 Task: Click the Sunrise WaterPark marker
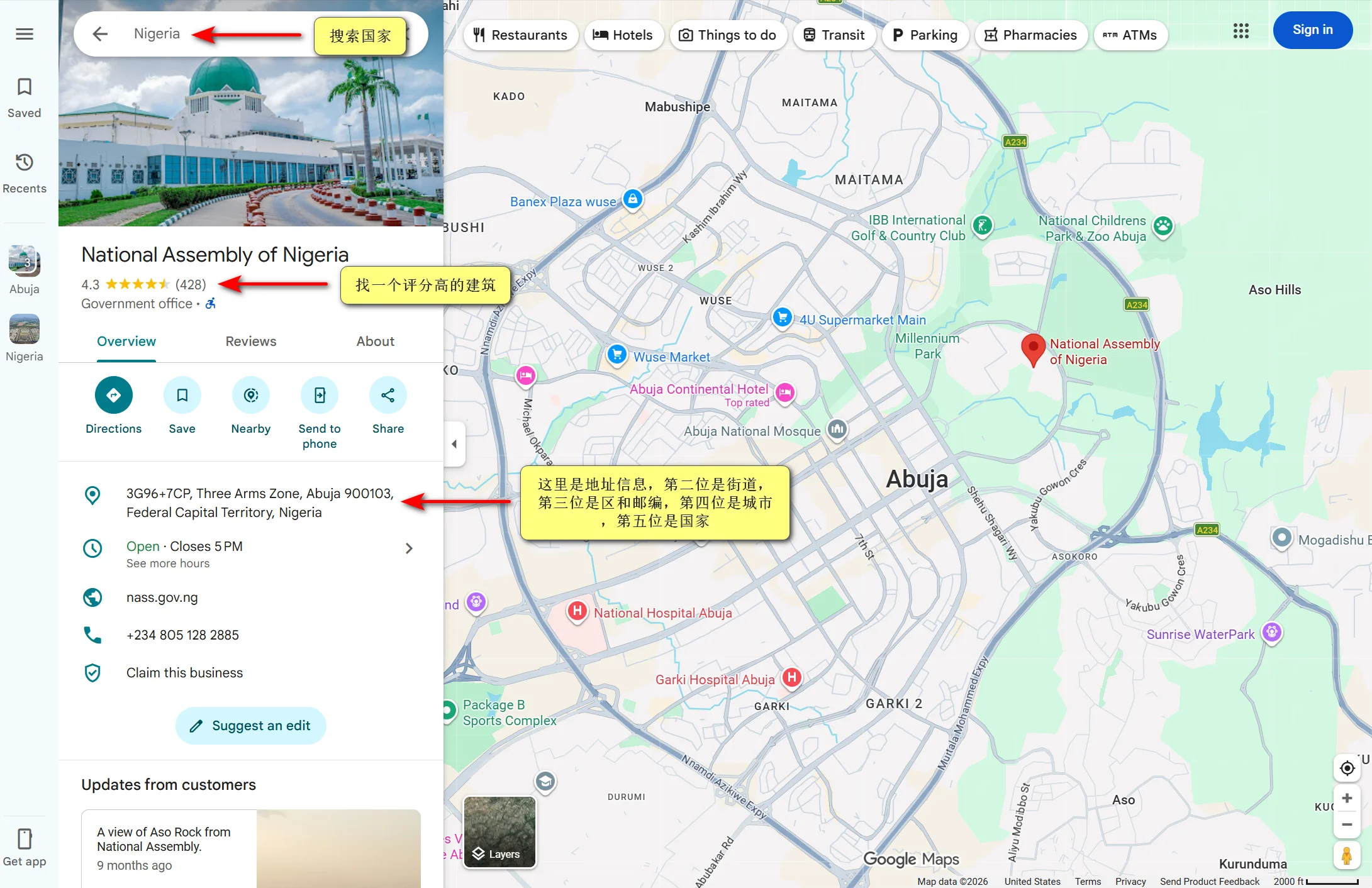point(1272,632)
